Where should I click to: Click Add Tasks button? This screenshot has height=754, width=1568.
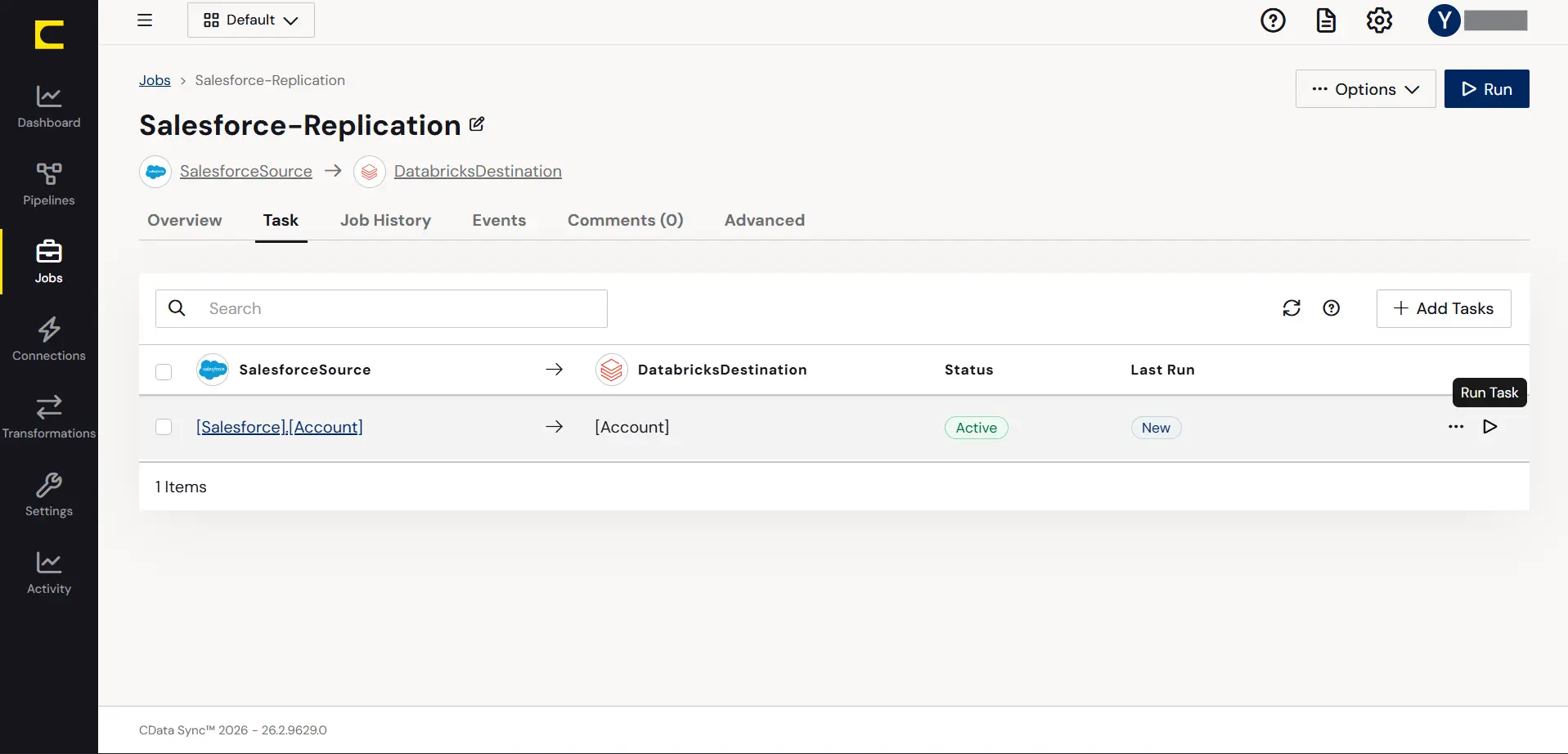pos(1444,308)
